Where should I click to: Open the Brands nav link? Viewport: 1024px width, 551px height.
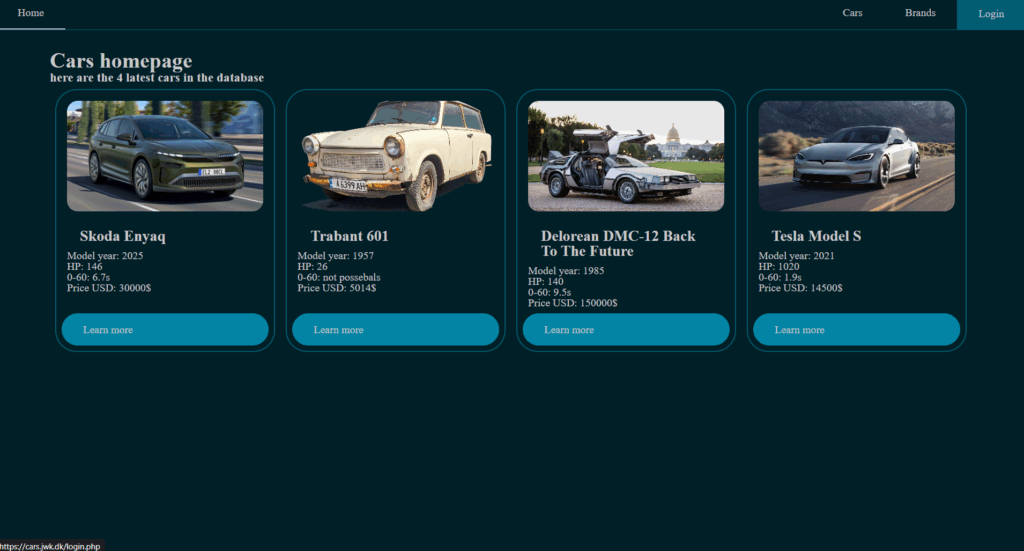(920, 13)
